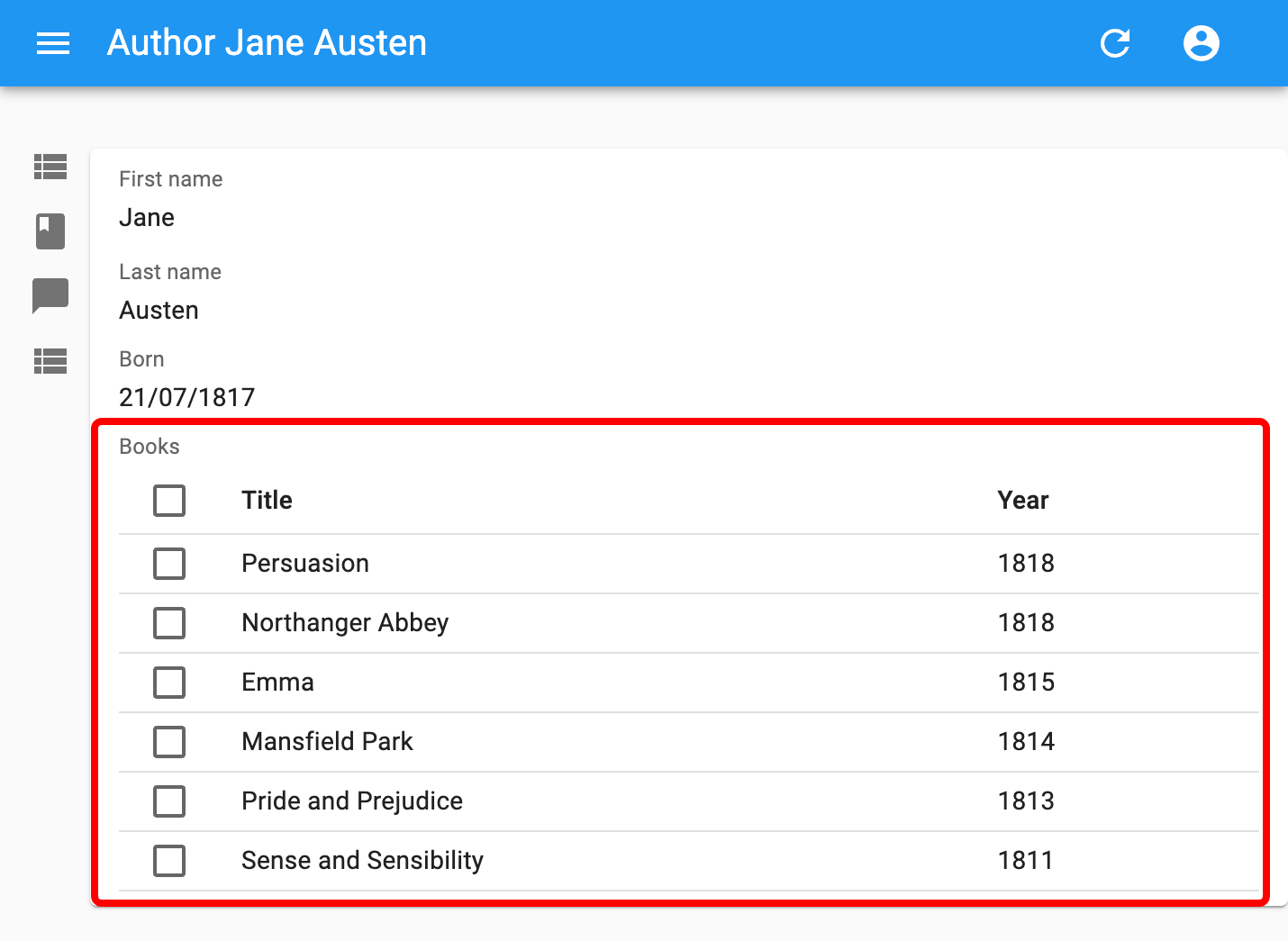Tick the Sense and Sensibility checkbox
This screenshot has width=1288, height=941.
pyautogui.click(x=169, y=861)
